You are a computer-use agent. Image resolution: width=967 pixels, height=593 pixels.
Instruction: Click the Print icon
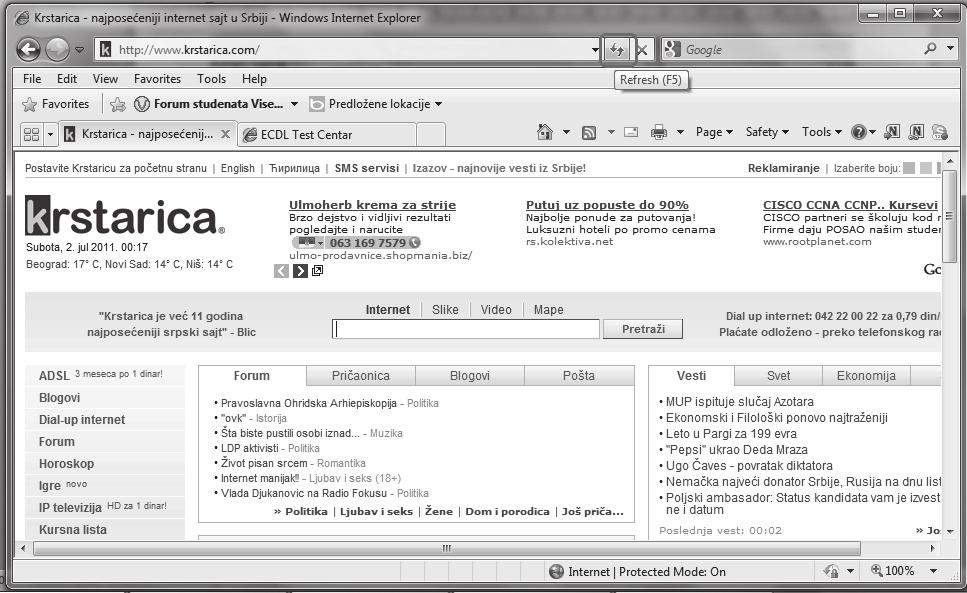coord(659,132)
